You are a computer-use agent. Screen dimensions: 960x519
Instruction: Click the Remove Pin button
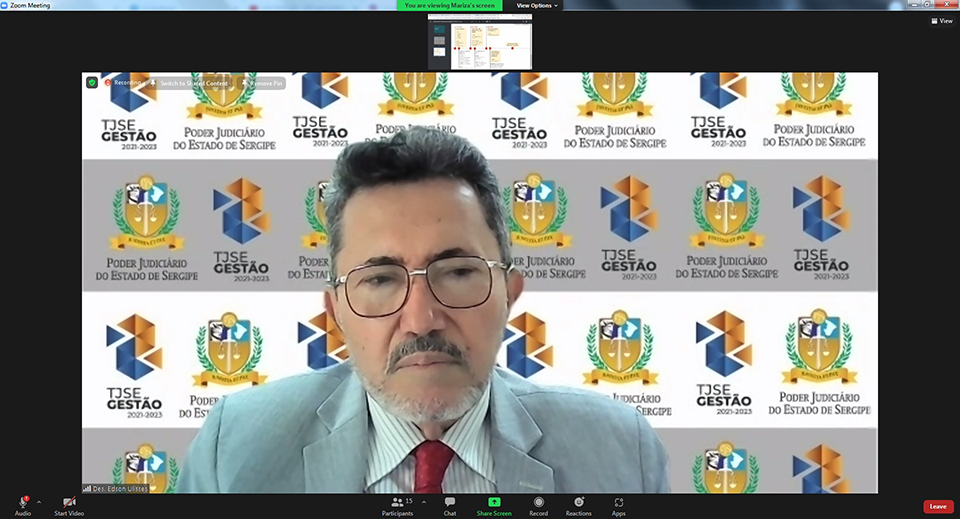click(x=264, y=83)
